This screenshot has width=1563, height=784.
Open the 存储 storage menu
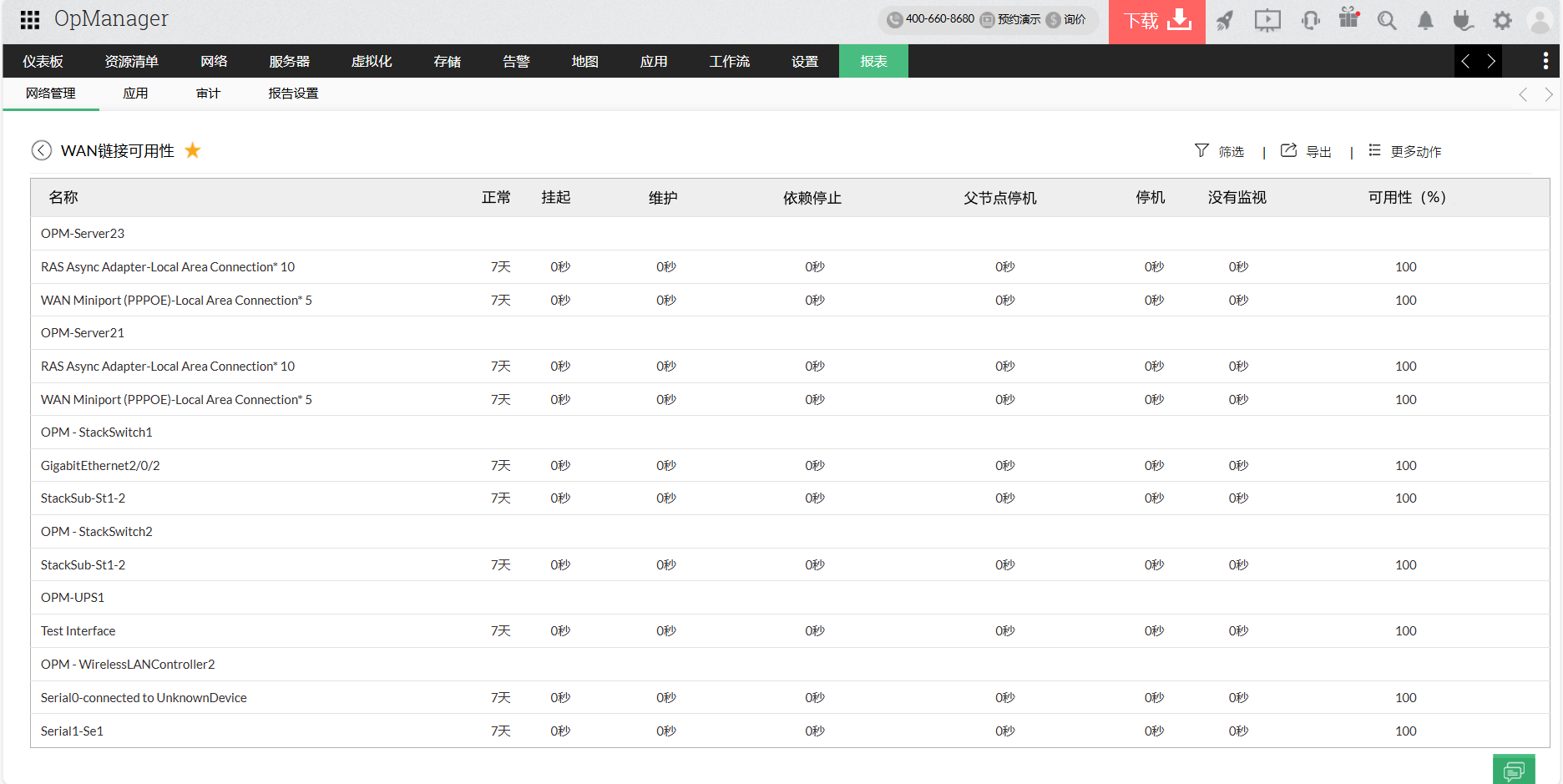pyautogui.click(x=447, y=61)
